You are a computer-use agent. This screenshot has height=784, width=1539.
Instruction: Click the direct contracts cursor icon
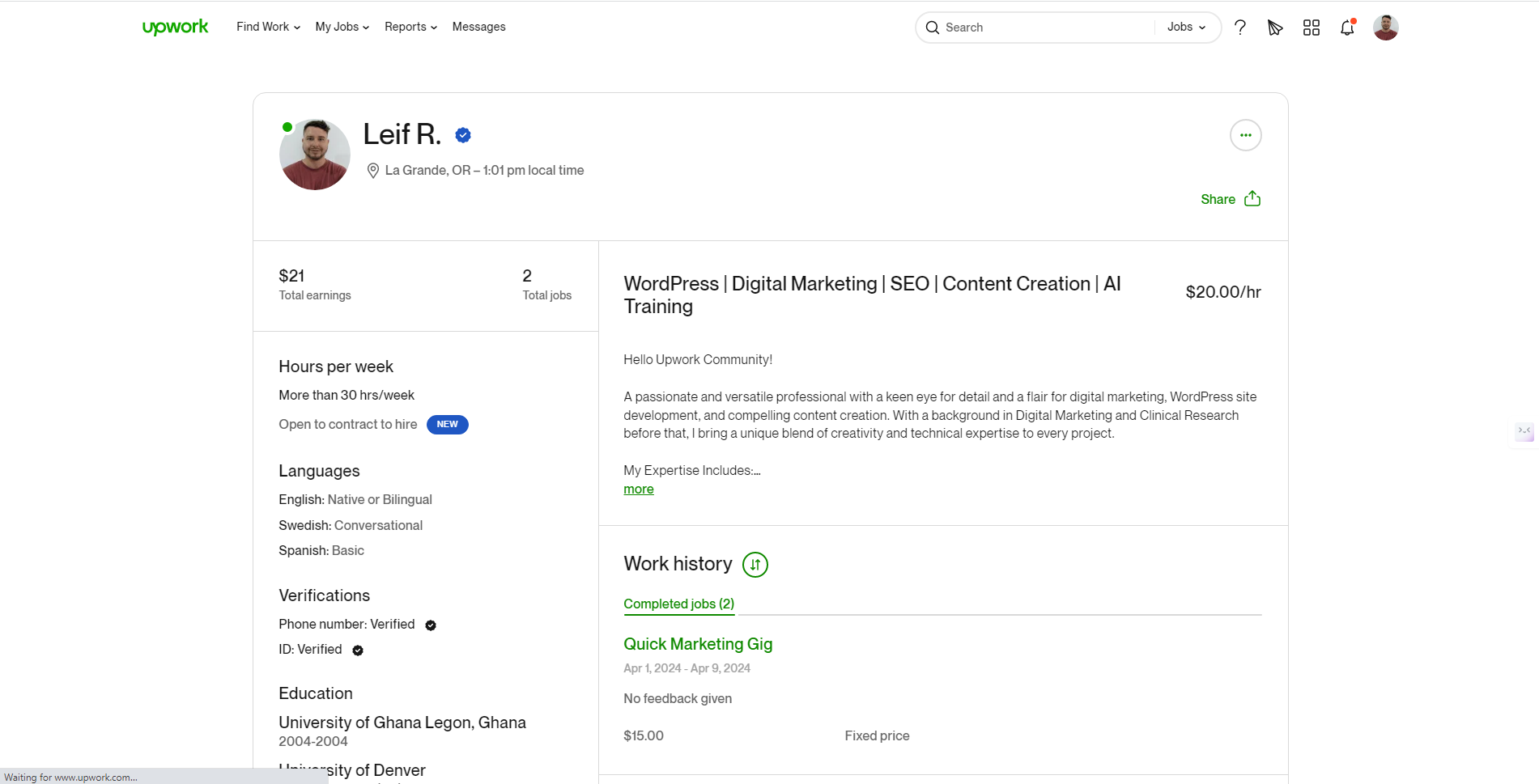click(1275, 28)
